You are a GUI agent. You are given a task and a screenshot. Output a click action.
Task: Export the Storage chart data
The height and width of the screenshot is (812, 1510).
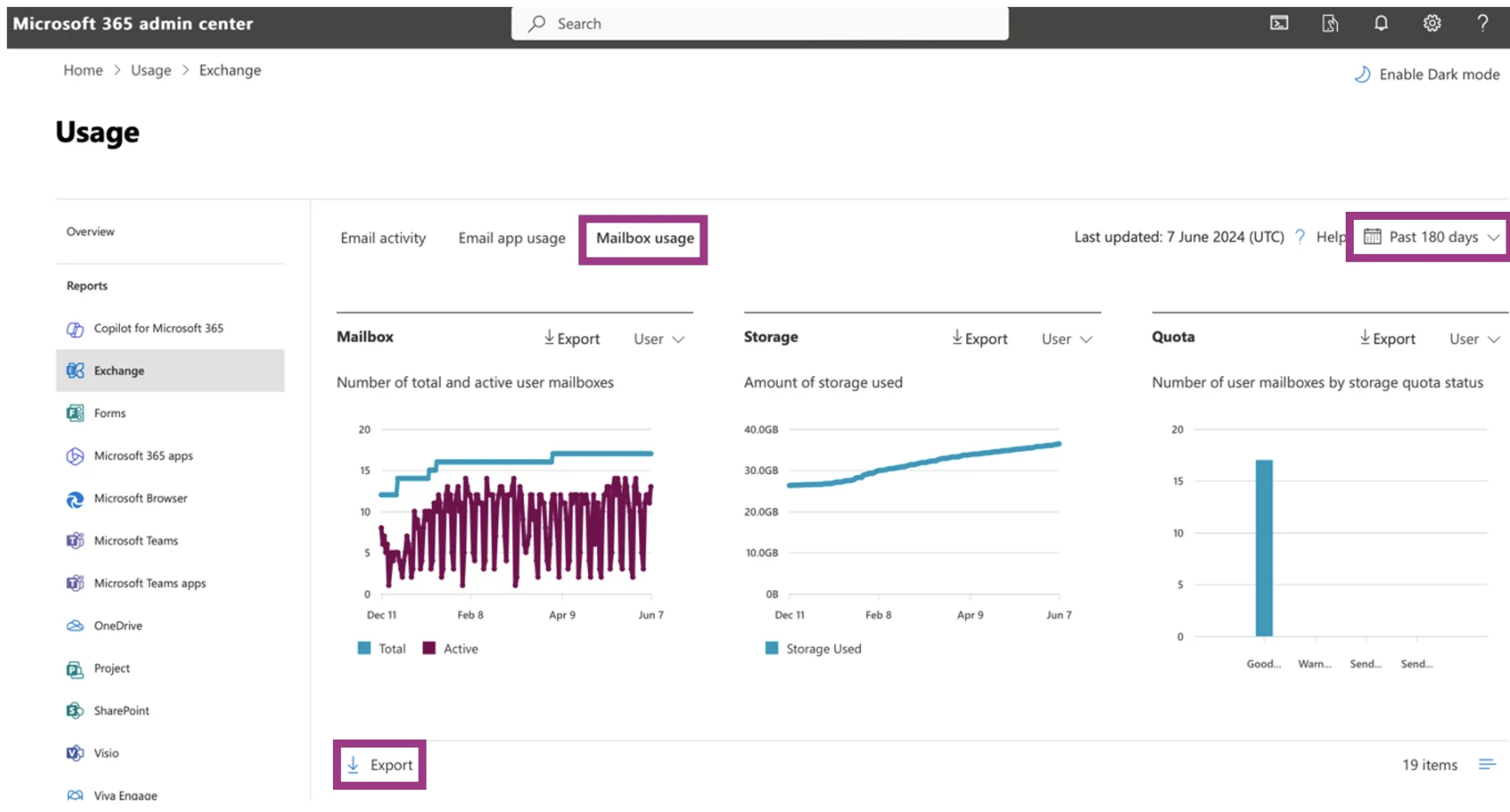tap(979, 338)
